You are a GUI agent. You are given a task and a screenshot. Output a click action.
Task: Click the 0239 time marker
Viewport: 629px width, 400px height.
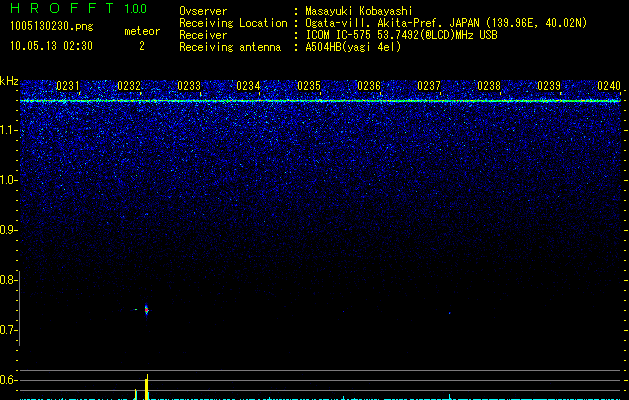549,86
